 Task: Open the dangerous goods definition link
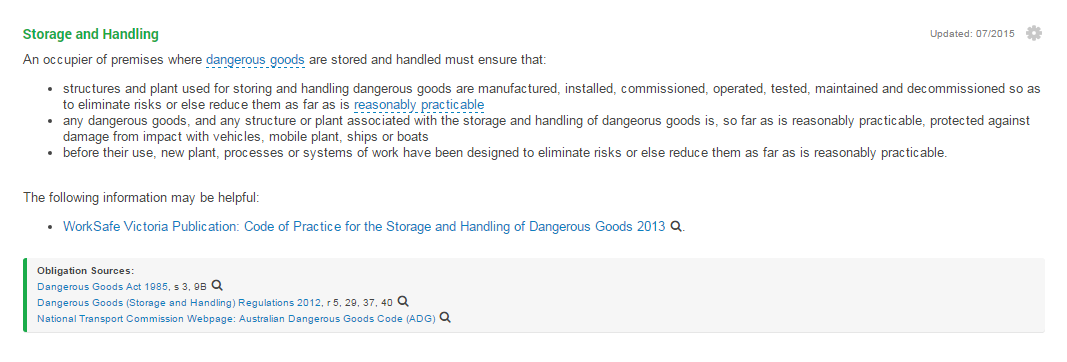coord(255,60)
